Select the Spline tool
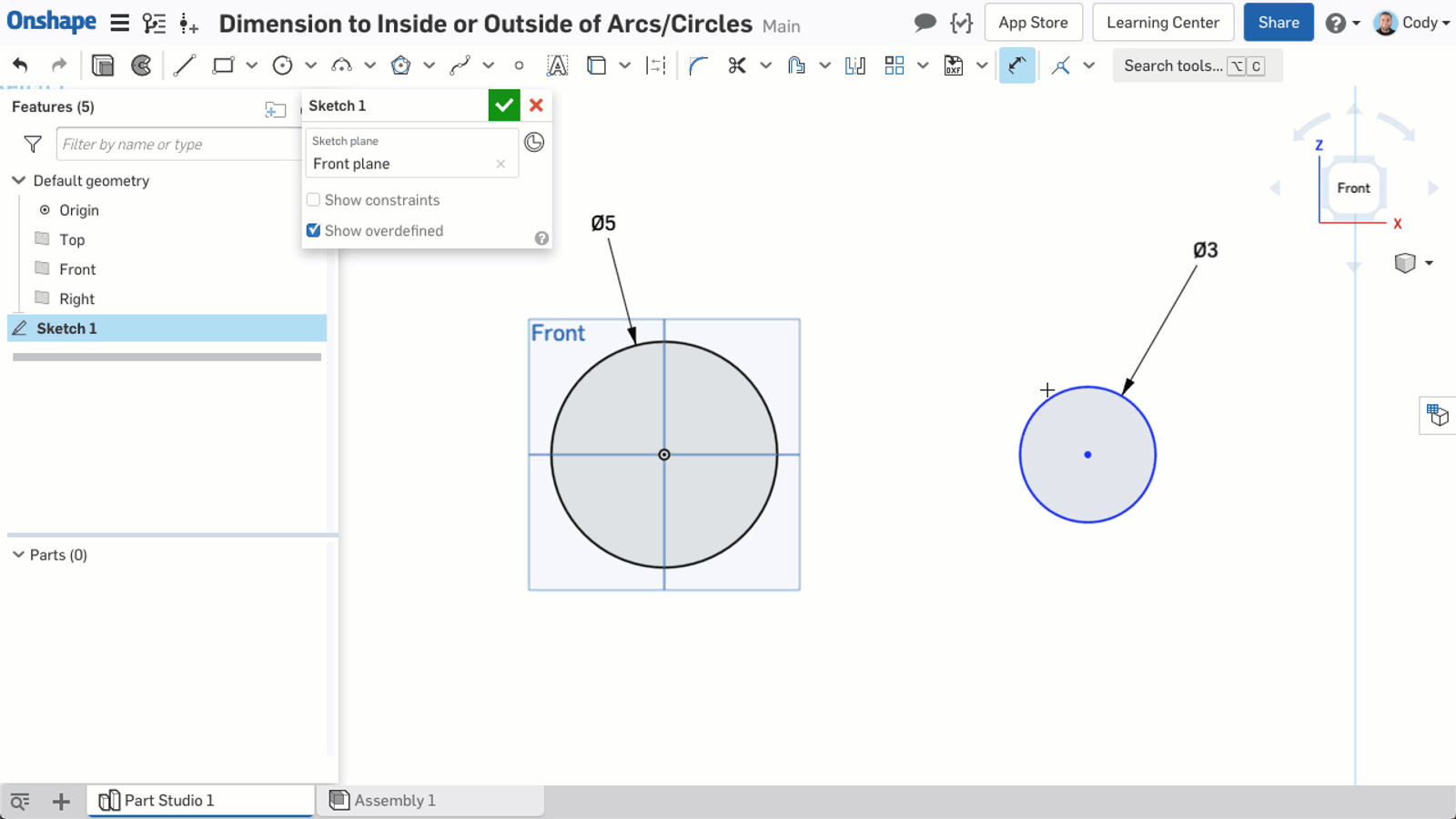The height and width of the screenshot is (819, 1456). click(460, 65)
